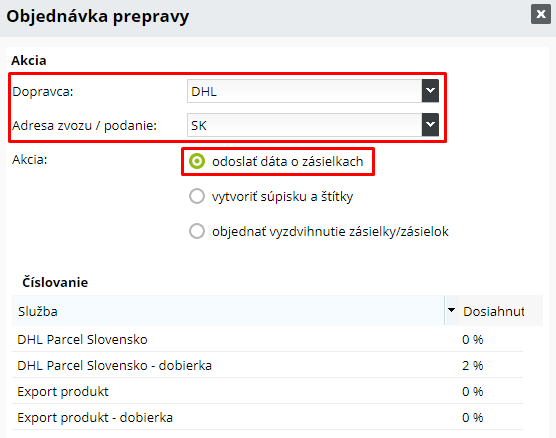Sort by the Služba column header
This screenshot has width=556, height=438.
[228, 311]
